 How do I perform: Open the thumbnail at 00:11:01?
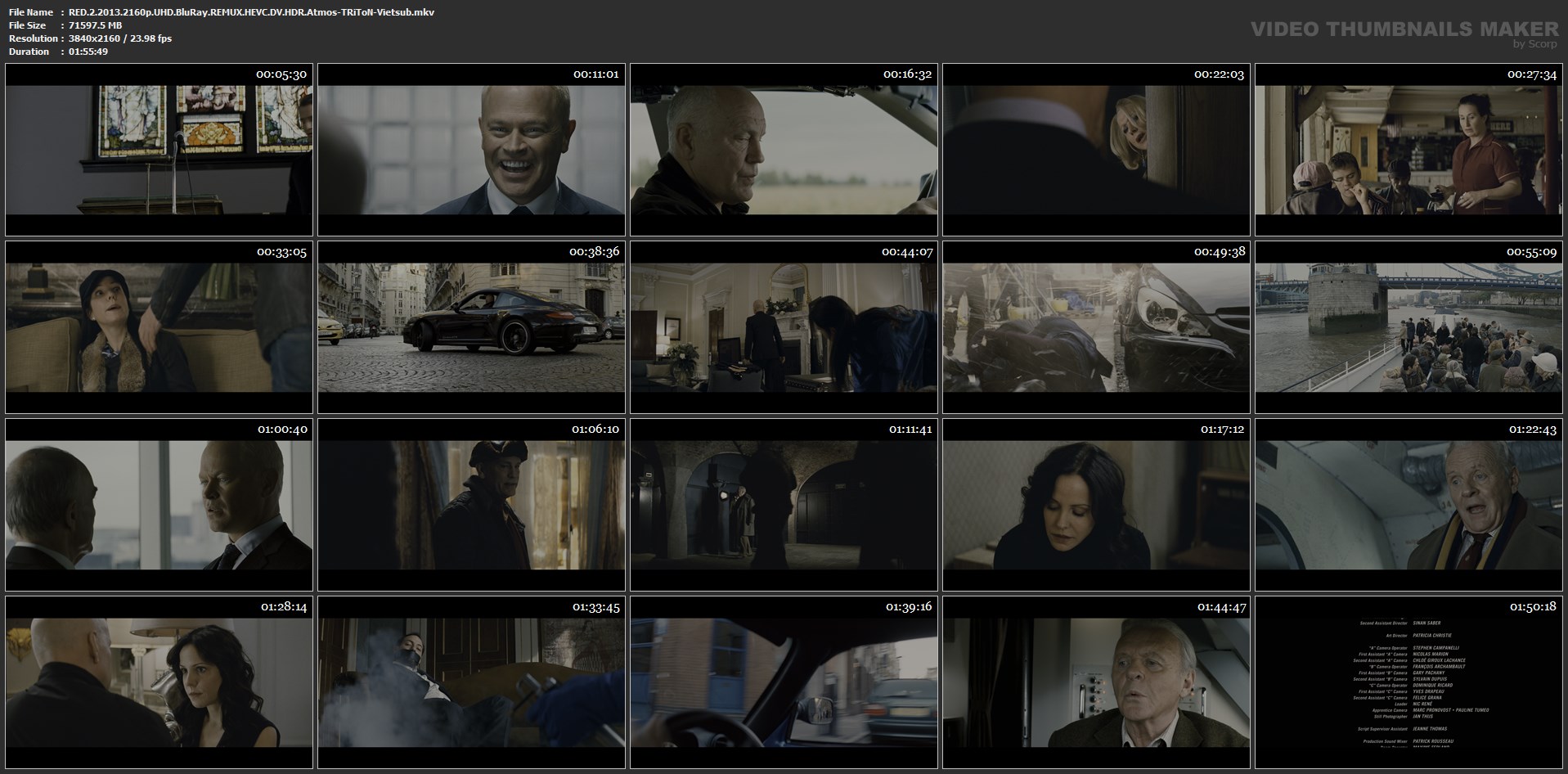[471, 150]
